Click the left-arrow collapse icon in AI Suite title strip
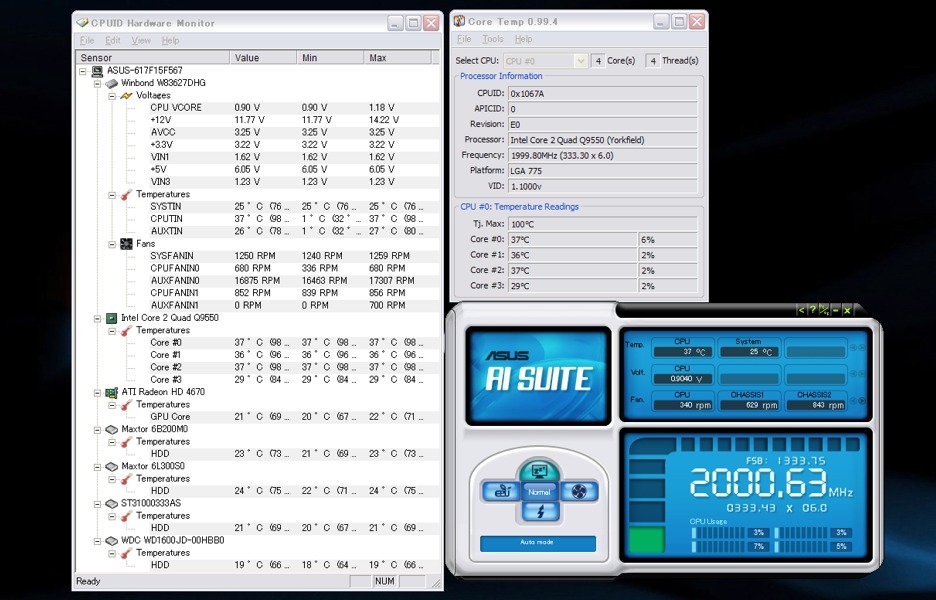 tap(801, 310)
